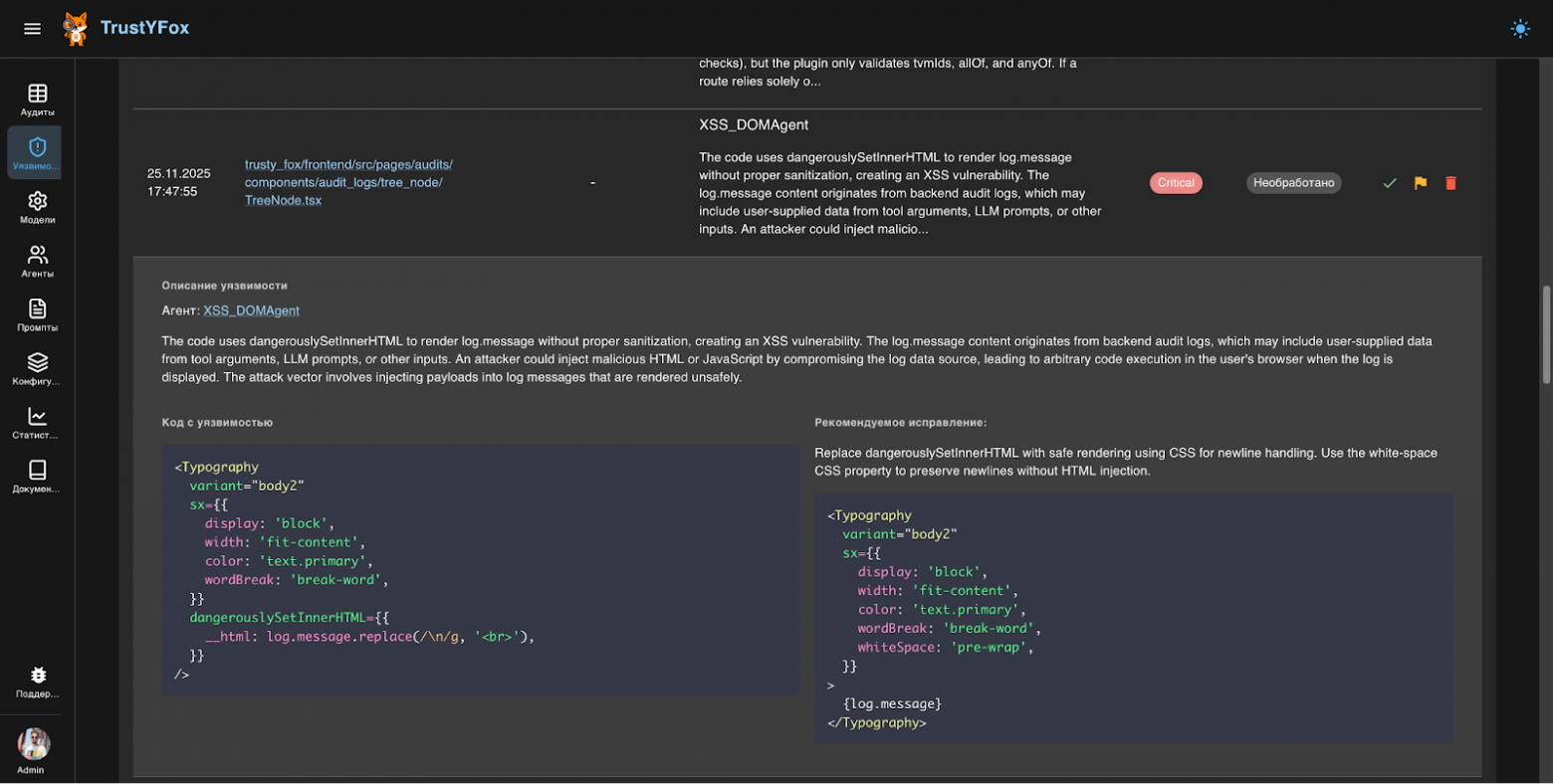Select the Уязвимости shield sidebar item

tap(37, 152)
